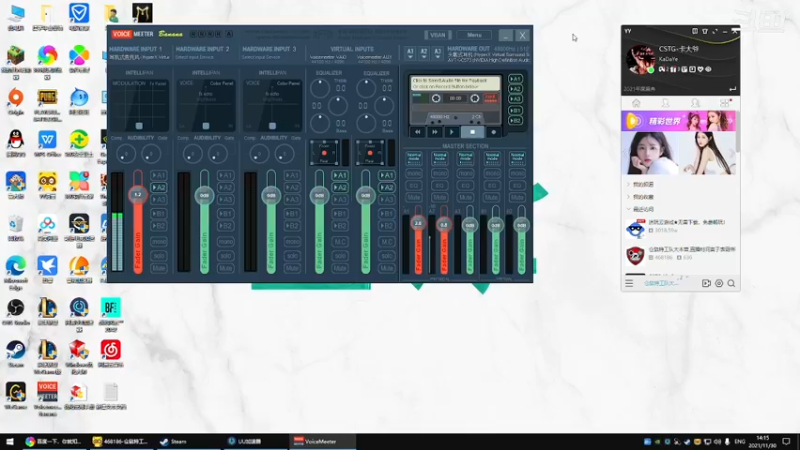Viewport: 800px width, 450px height.
Task: Enable mono on master B1 bus
Action: (x=492, y=173)
